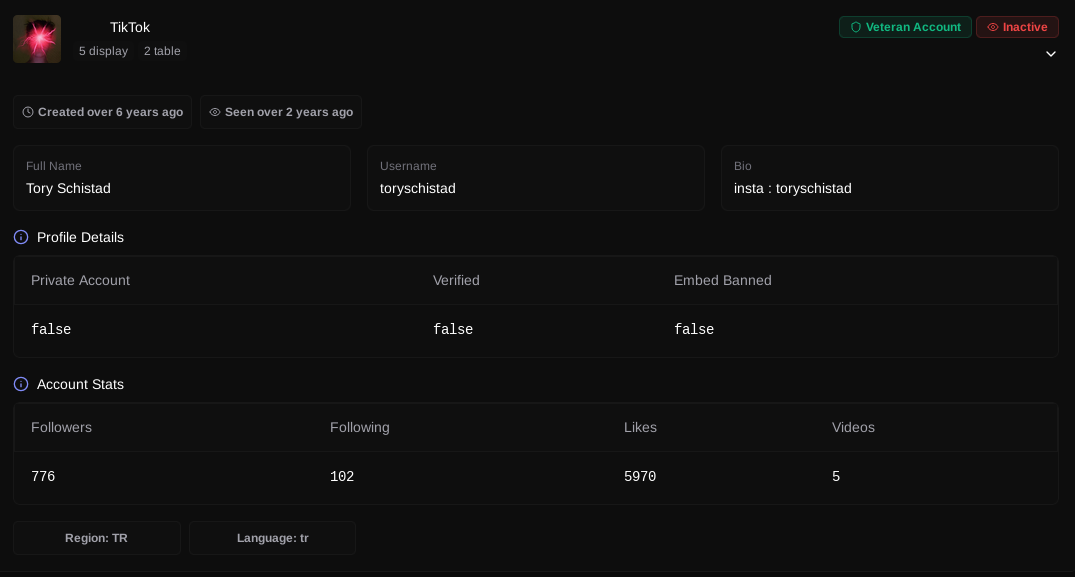Select the Username field toryschistad
Viewport: 1075px width, 577px height.
[535, 177]
